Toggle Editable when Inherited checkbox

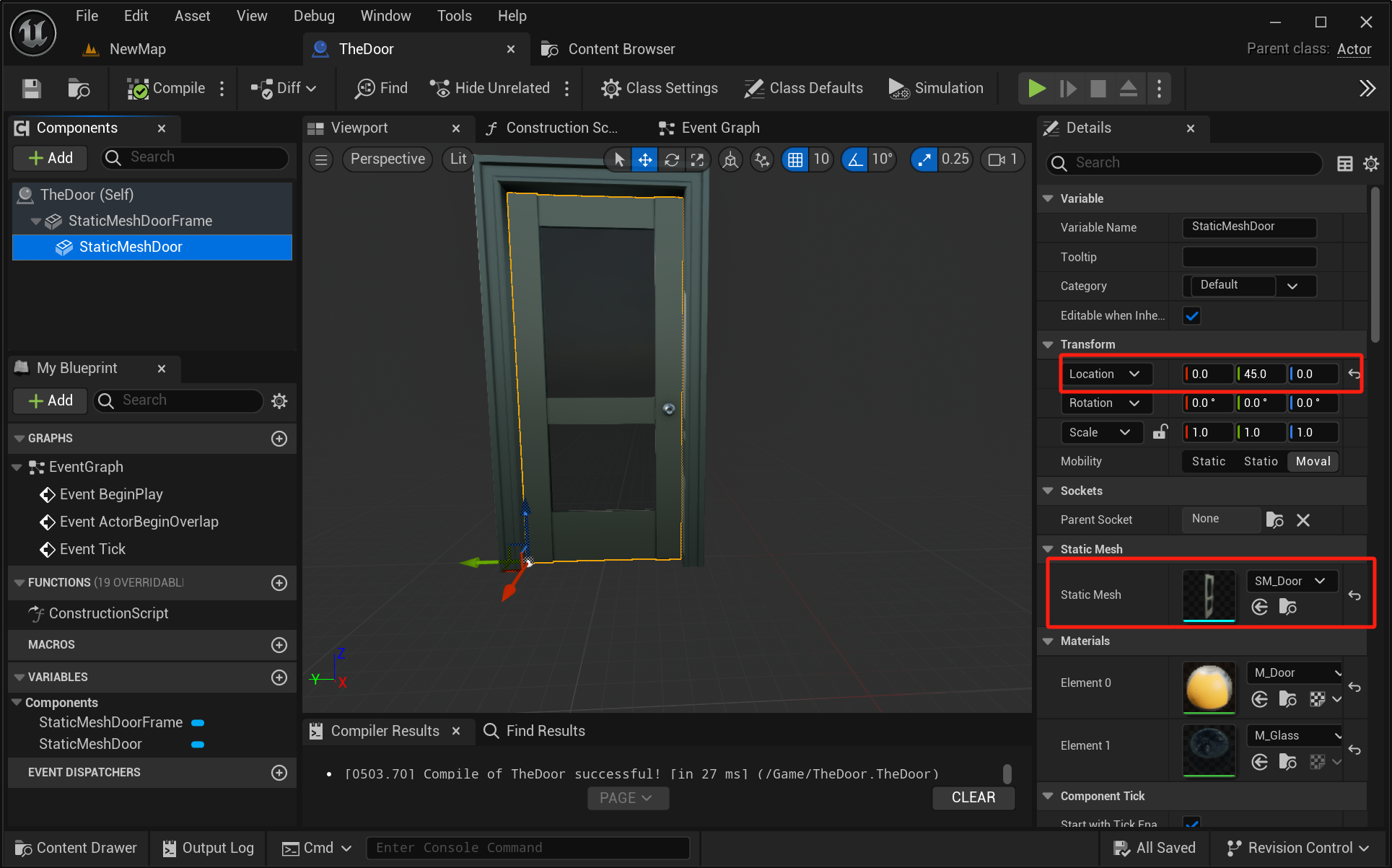click(1191, 315)
